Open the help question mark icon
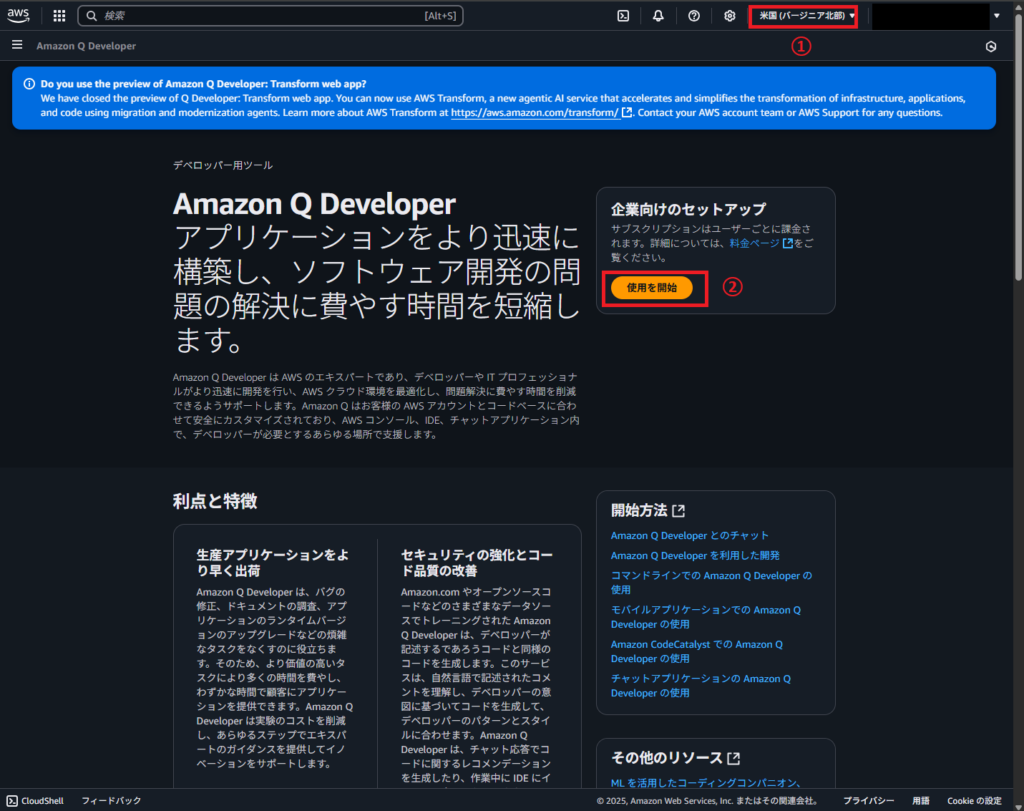1024x811 pixels. pos(694,16)
